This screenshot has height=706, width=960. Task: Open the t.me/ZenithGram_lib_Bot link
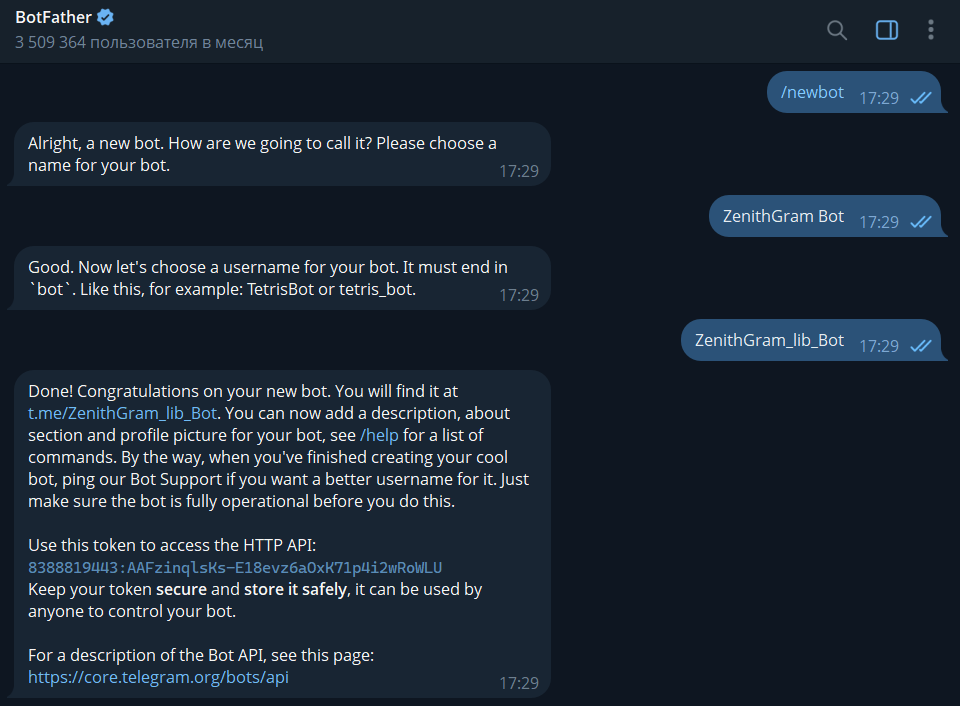(x=123, y=413)
